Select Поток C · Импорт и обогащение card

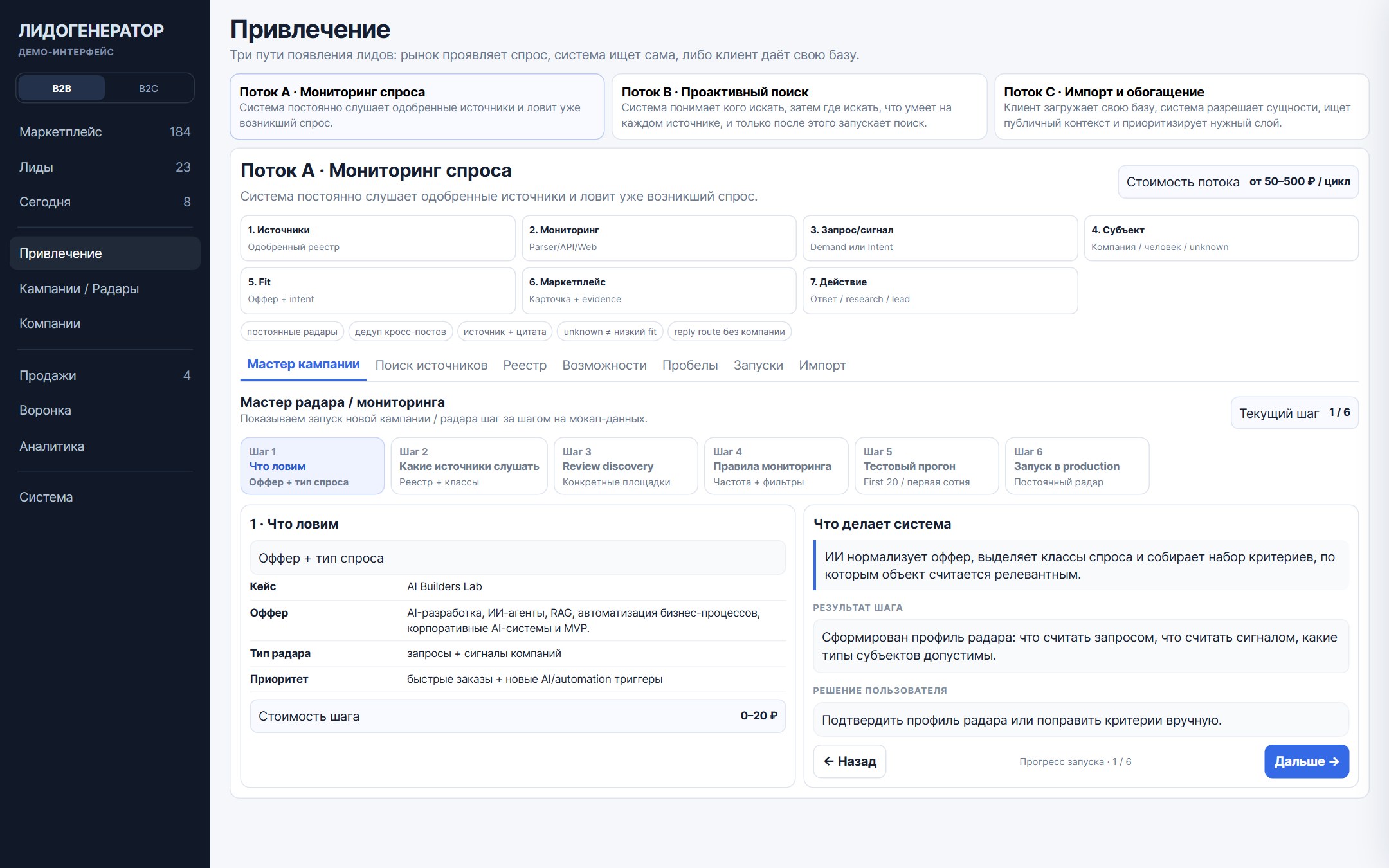pos(1181,107)
